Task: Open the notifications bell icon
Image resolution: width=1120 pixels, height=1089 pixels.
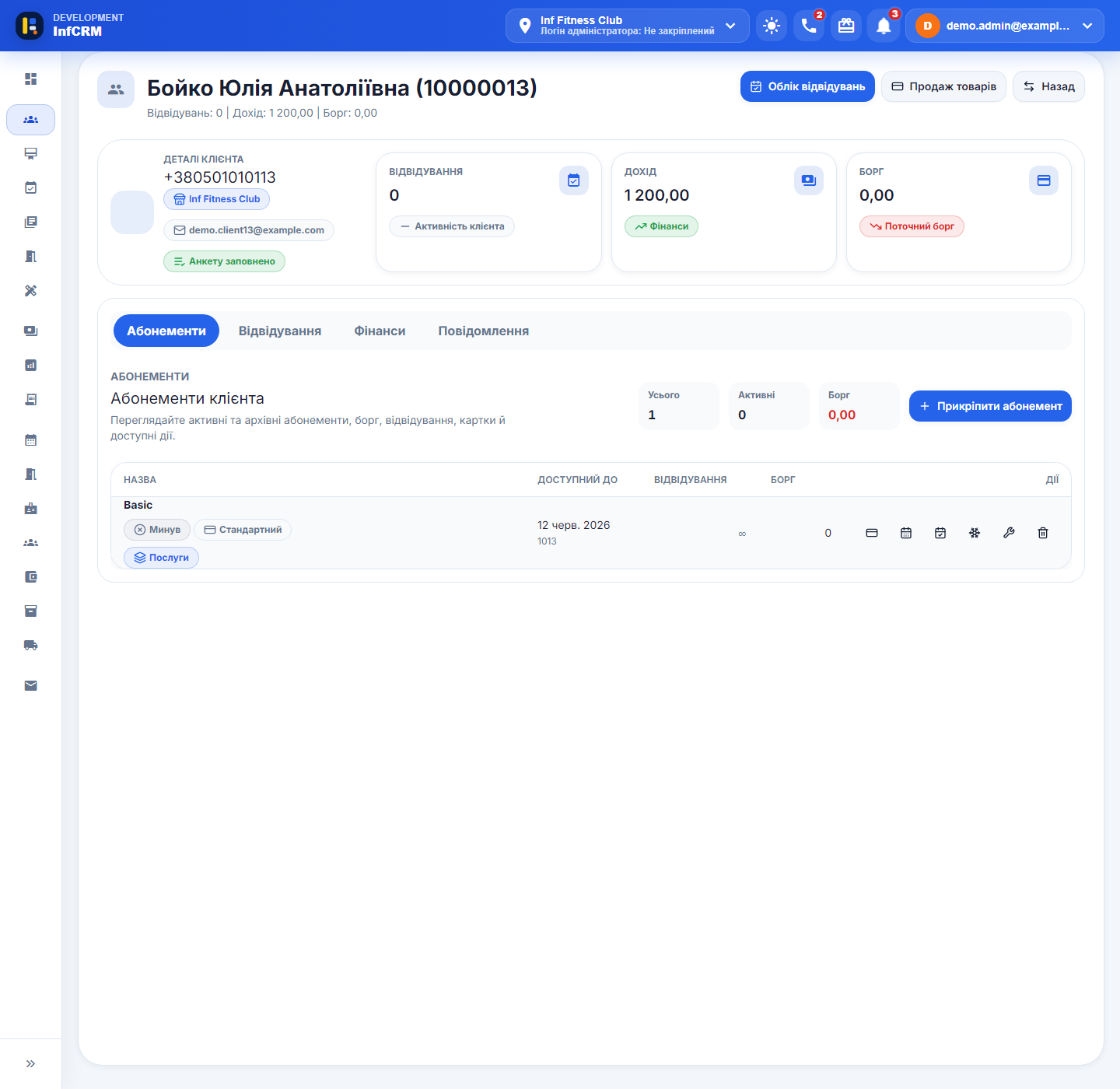Action: (884, 26)
